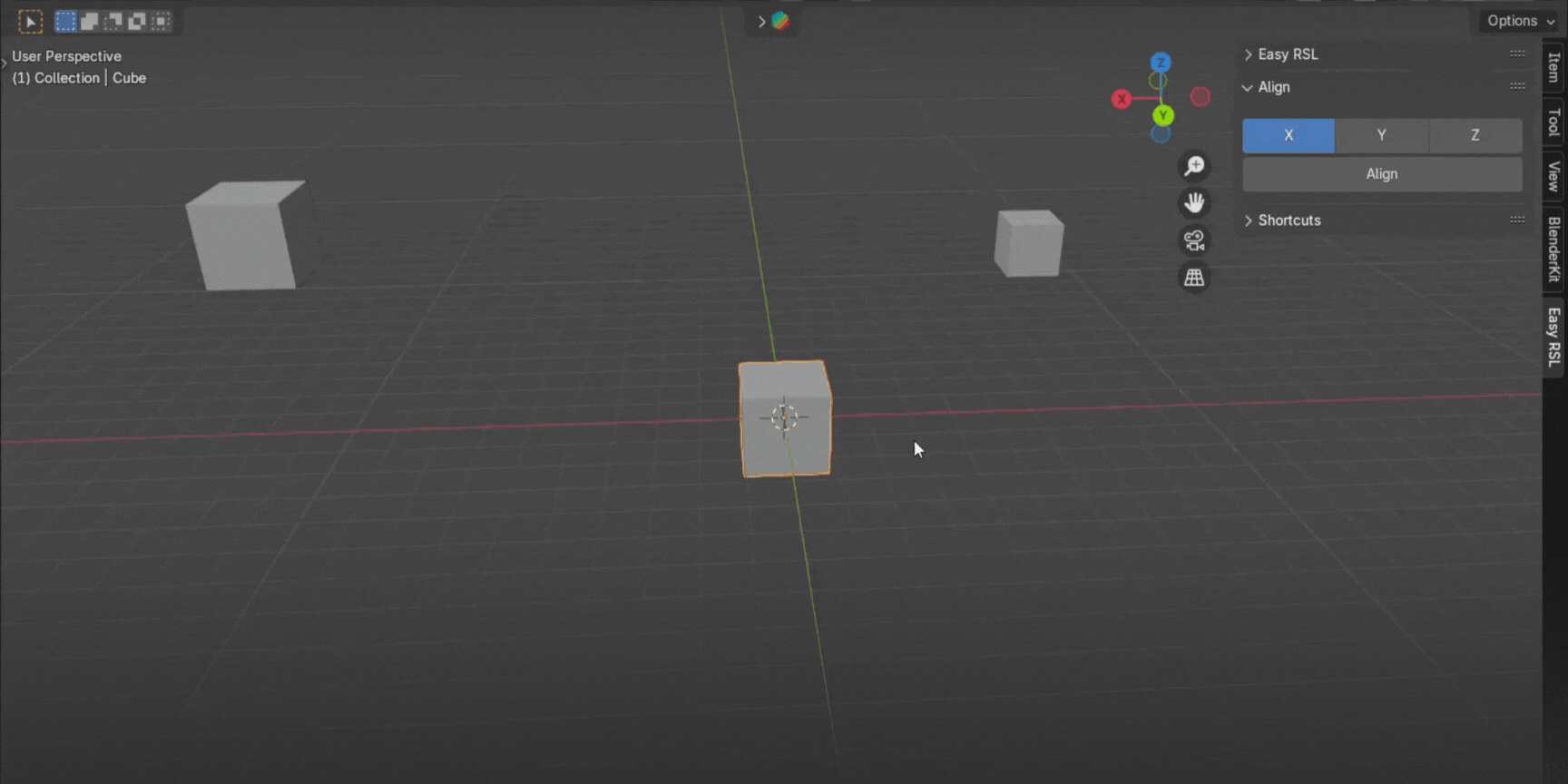Viewport: 1568px width, 784px height.
Task: Enable the Y axis toggle in Align
Action: [x=1381, y=135]
